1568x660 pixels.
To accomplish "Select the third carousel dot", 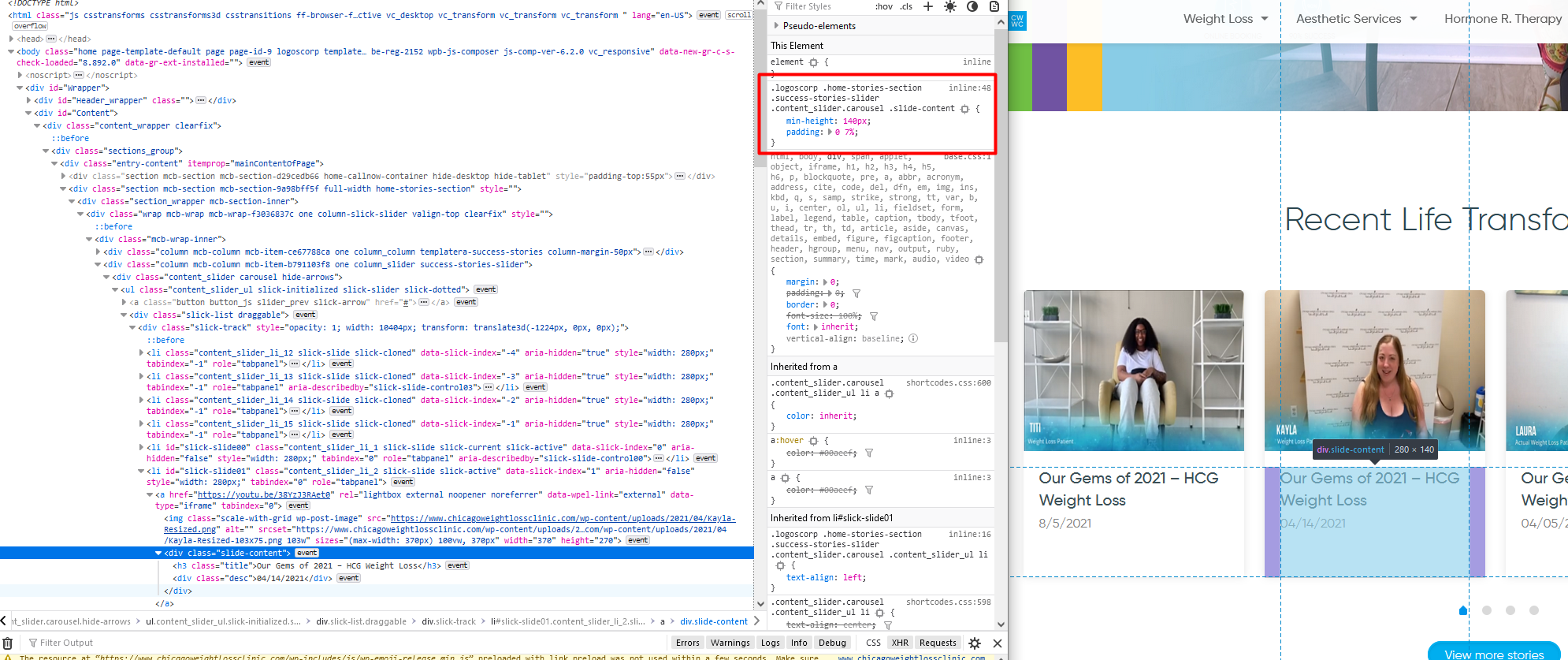I will [1510, 610].
